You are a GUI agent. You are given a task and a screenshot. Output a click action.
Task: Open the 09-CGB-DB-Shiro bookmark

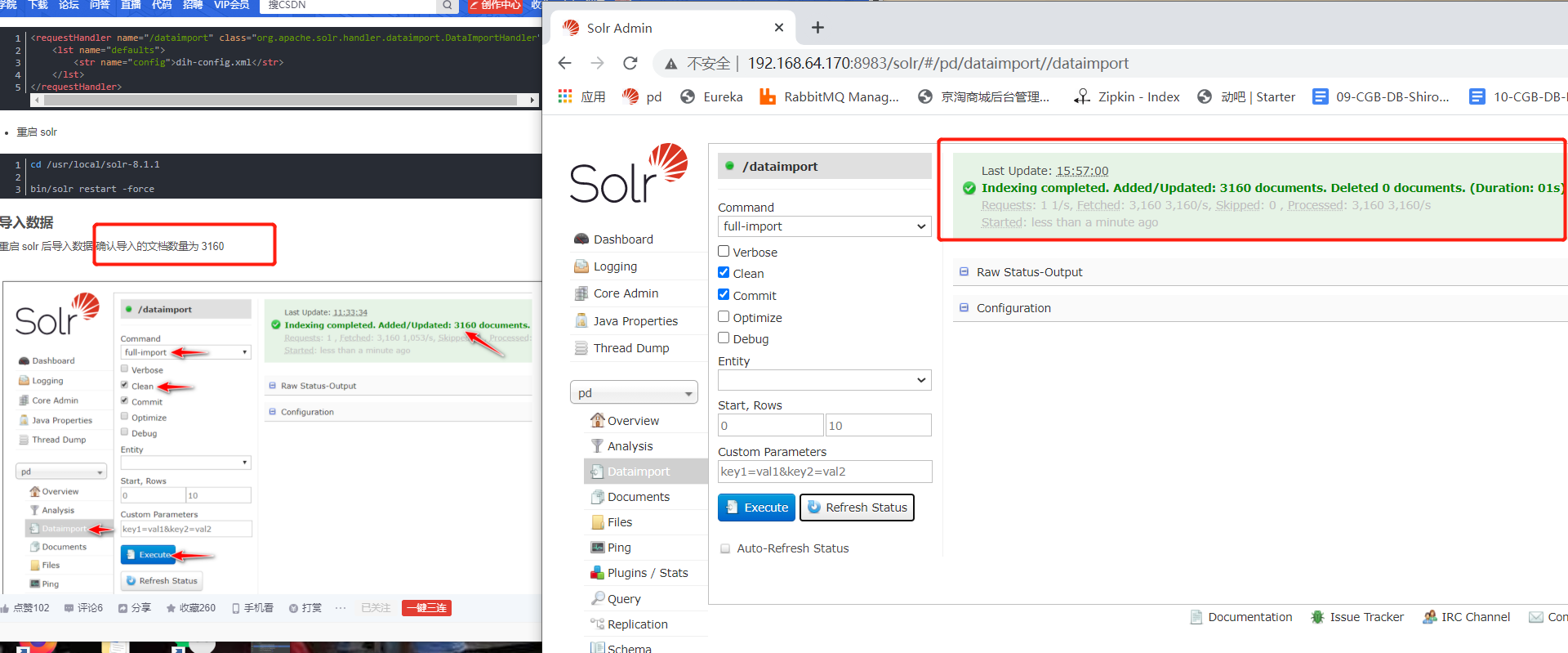[x=1381, y=96]
